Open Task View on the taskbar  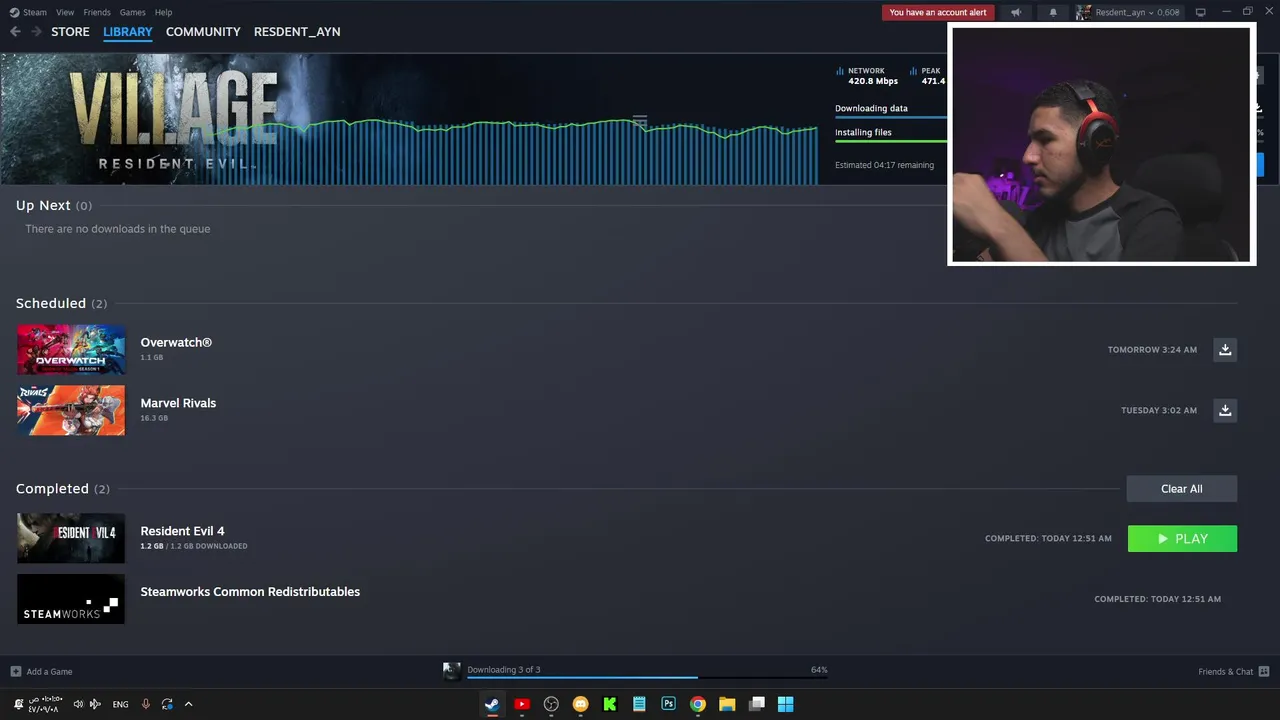click(x=757, y=704)
